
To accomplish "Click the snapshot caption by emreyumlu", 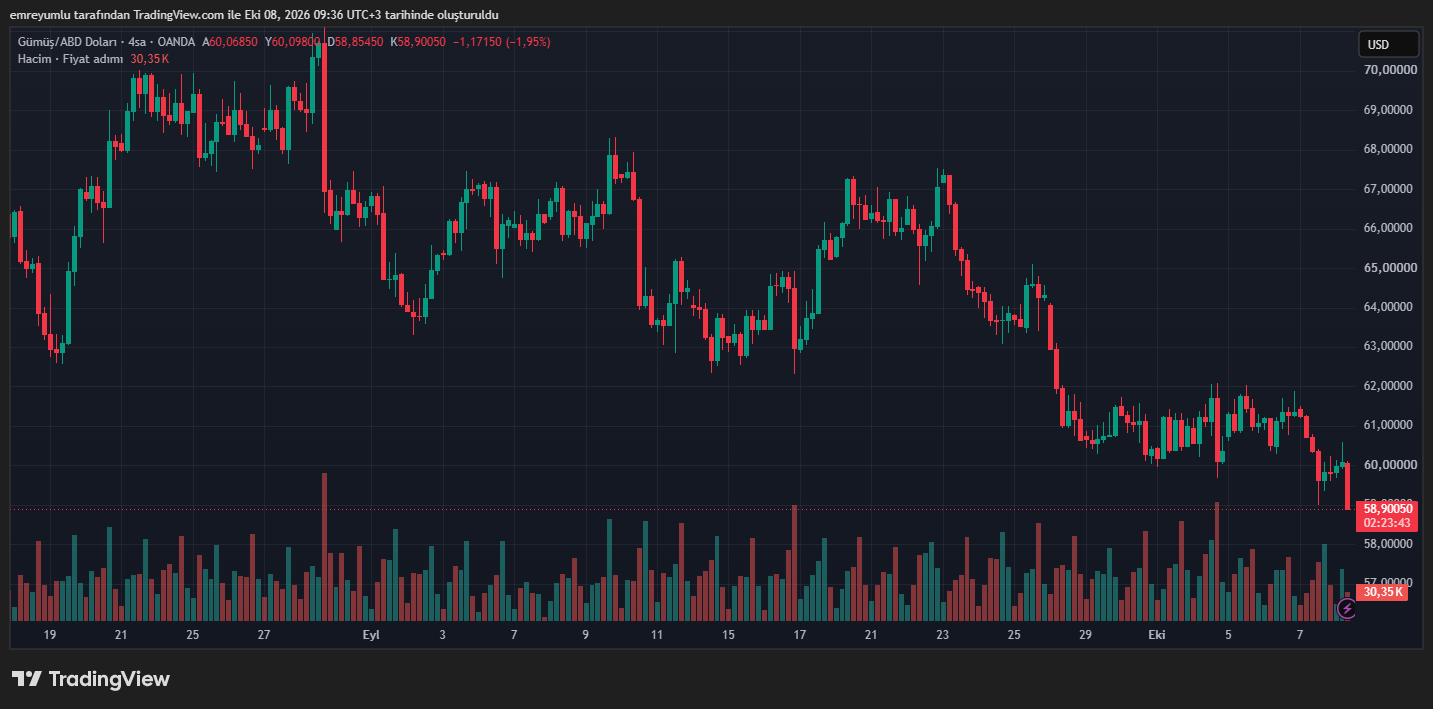I will point(254,15).
